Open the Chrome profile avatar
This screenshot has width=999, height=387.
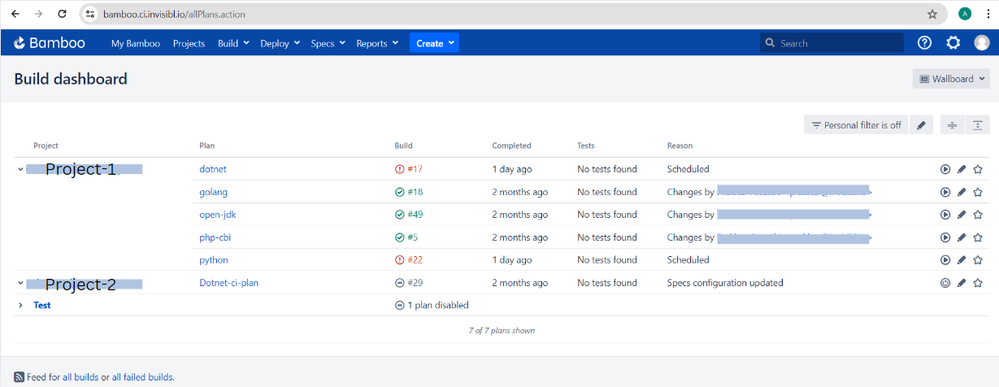[x=965, y=13]
